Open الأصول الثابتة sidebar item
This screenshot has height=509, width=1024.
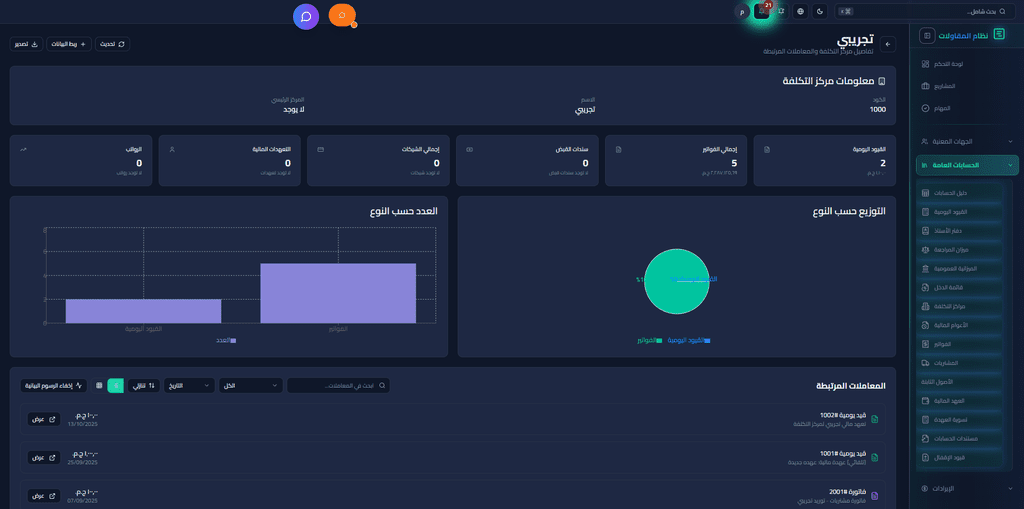tap(960, 382)
